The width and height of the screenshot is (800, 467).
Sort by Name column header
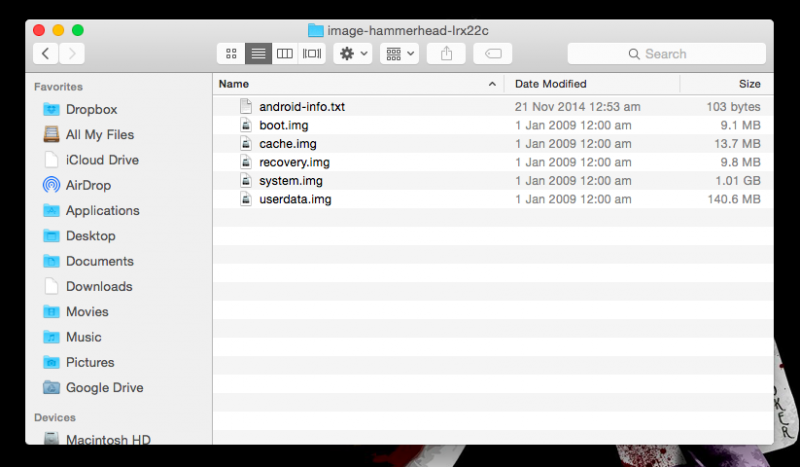(x=234, y=84)
